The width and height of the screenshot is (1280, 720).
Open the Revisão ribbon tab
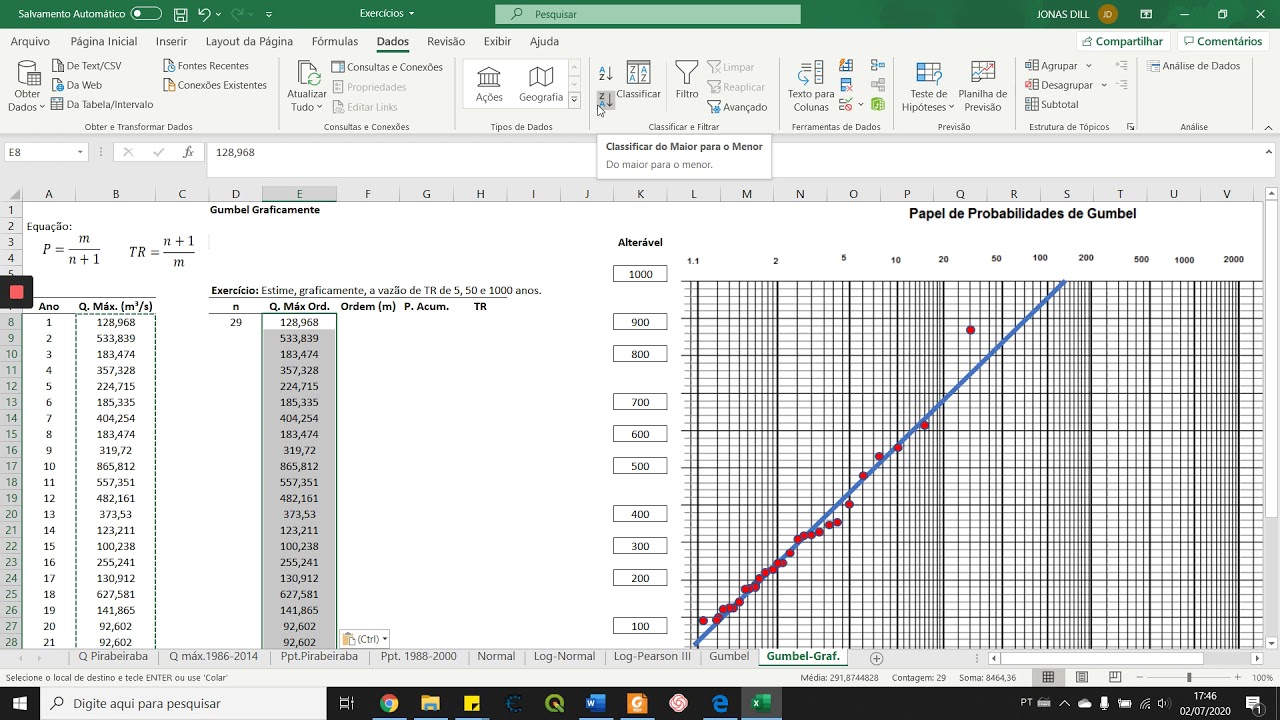point(446,41)
